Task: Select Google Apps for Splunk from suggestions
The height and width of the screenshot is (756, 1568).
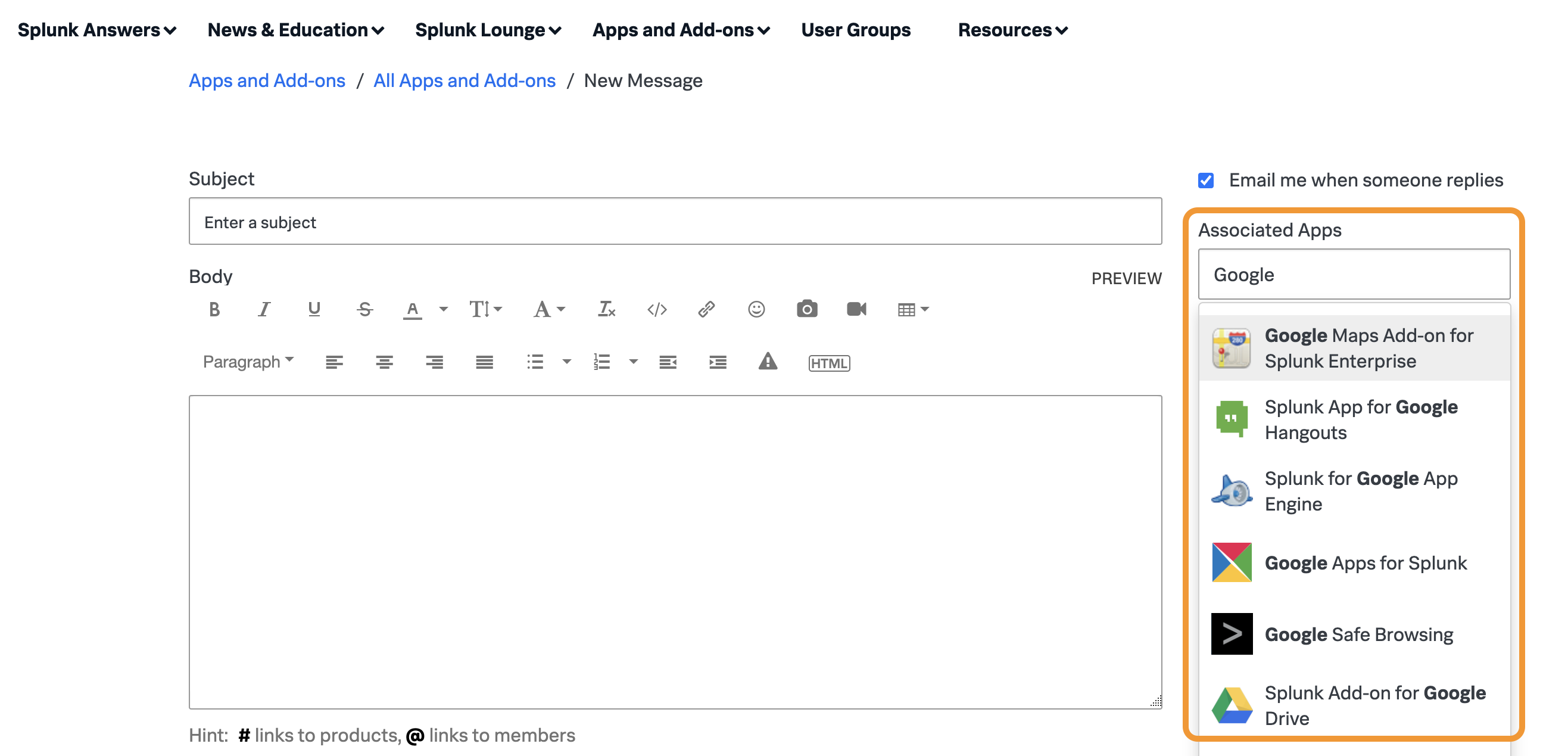Action: point(1366,563)
